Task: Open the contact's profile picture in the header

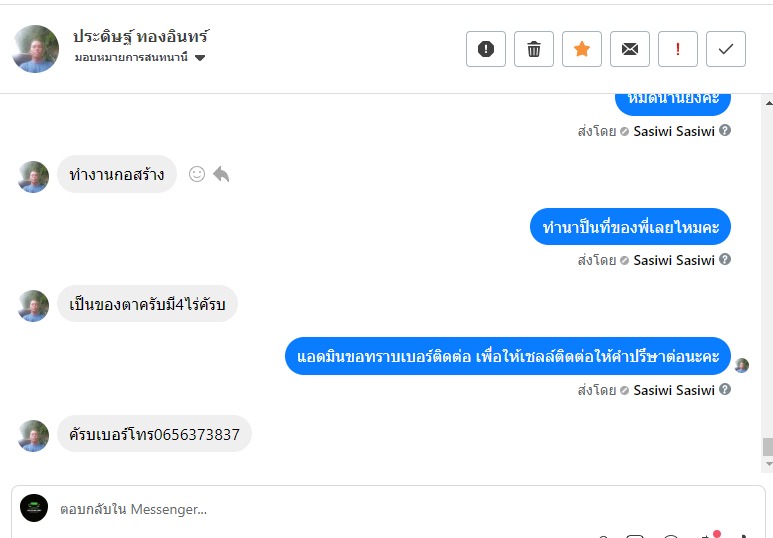Action: coord(35,49)
